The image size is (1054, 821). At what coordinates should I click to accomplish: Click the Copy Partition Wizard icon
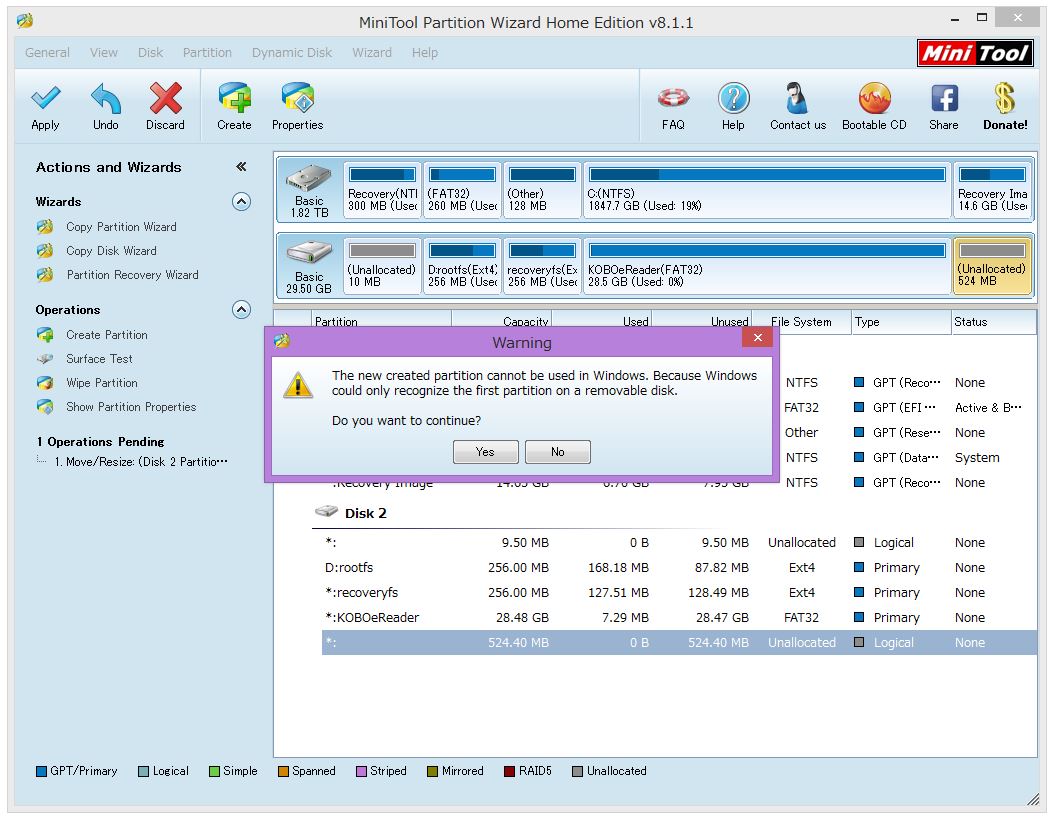[45, 227]
